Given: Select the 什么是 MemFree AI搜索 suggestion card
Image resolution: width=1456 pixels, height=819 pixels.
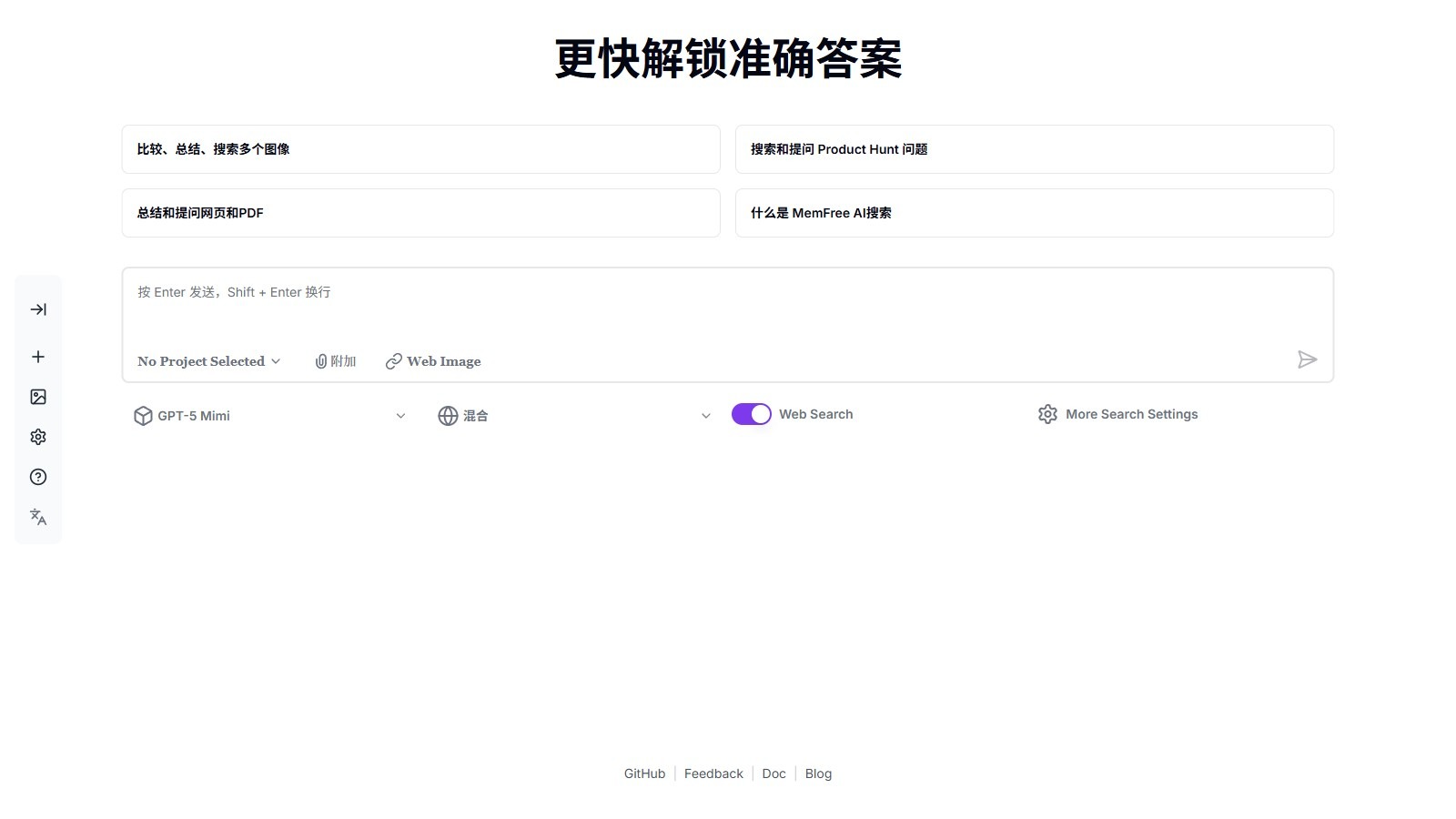Looking at the screenshot, I should [x=1034, y=212].
